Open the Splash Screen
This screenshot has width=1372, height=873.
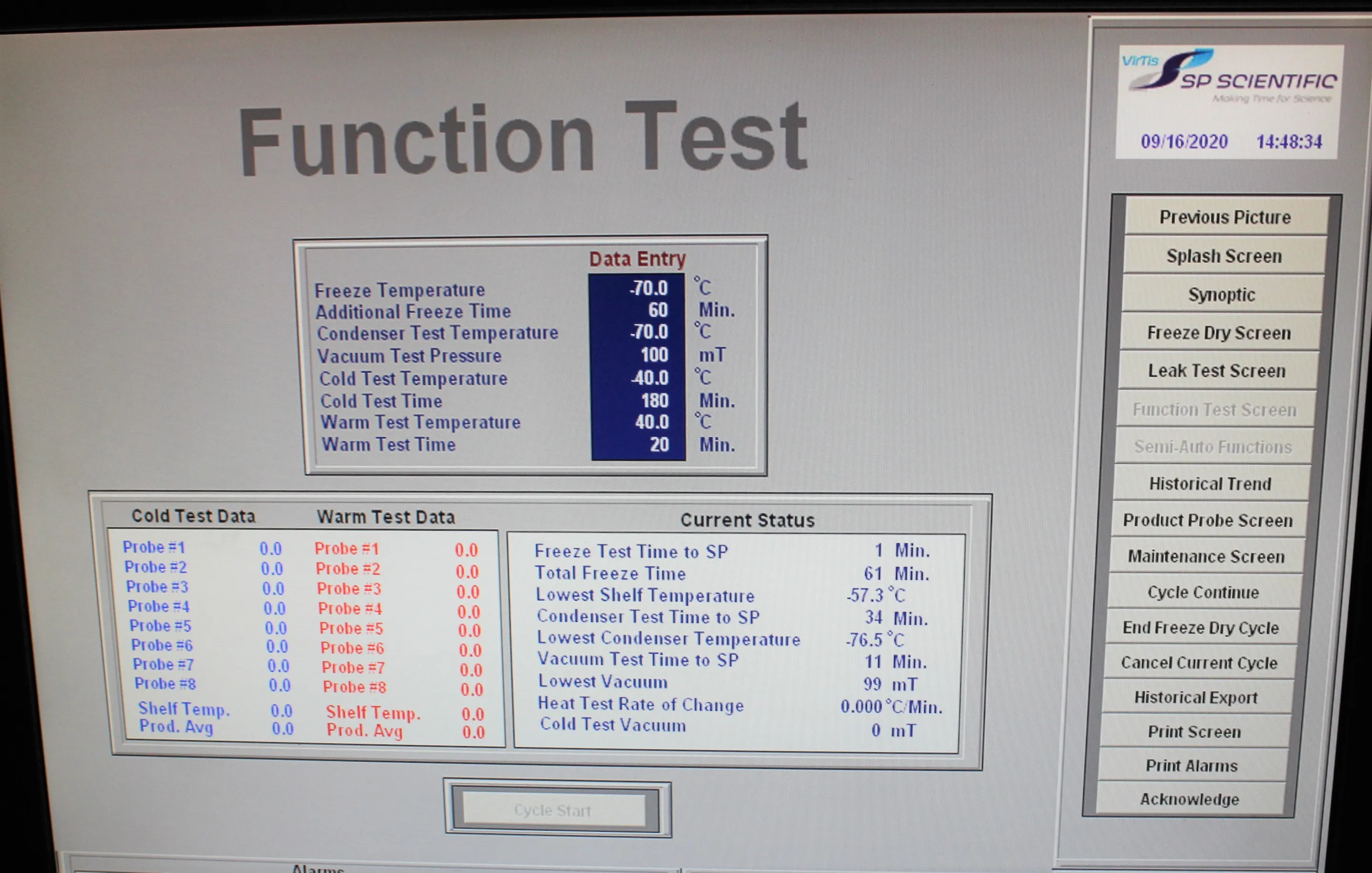(1224, 255)
